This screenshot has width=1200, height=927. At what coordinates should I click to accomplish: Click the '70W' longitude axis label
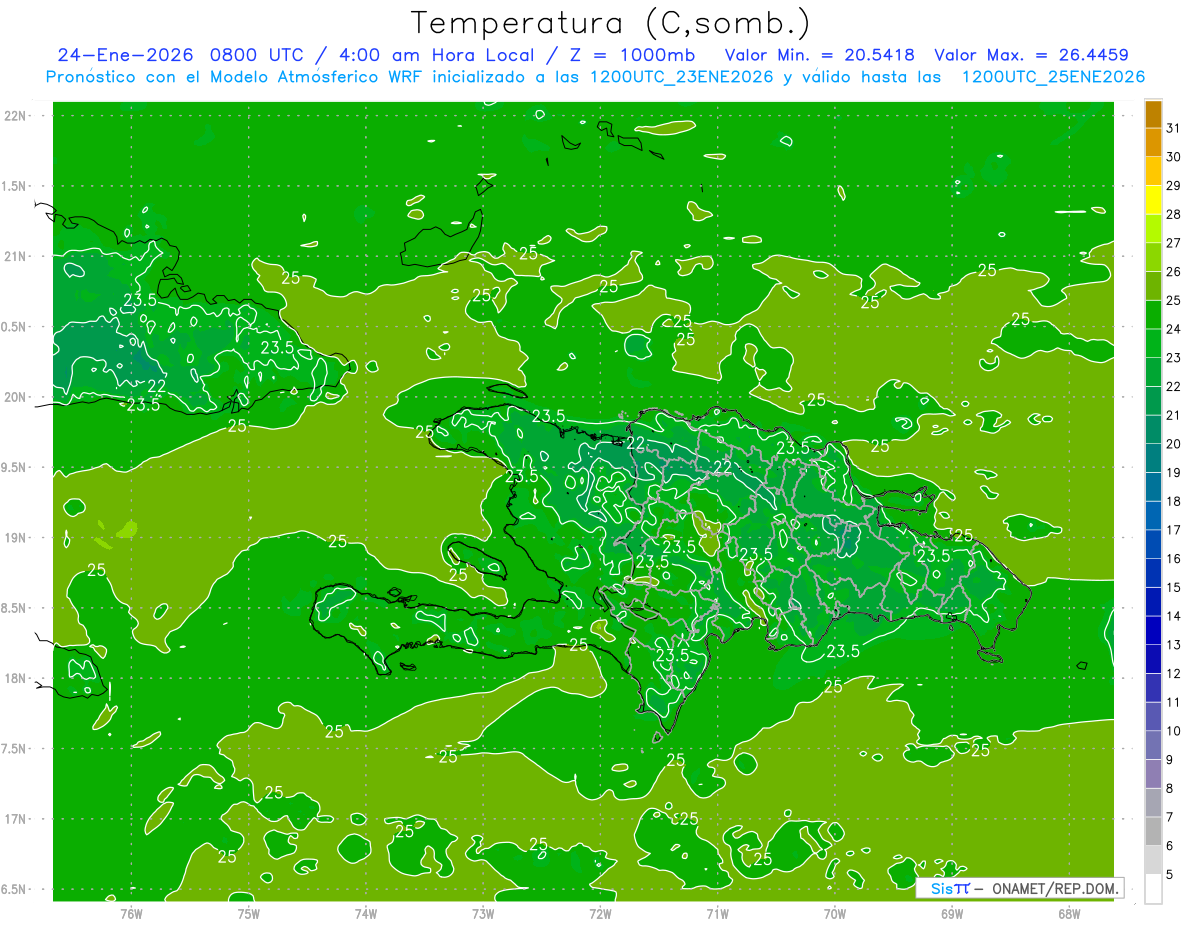pyautogui.click(x=835, y=913)
